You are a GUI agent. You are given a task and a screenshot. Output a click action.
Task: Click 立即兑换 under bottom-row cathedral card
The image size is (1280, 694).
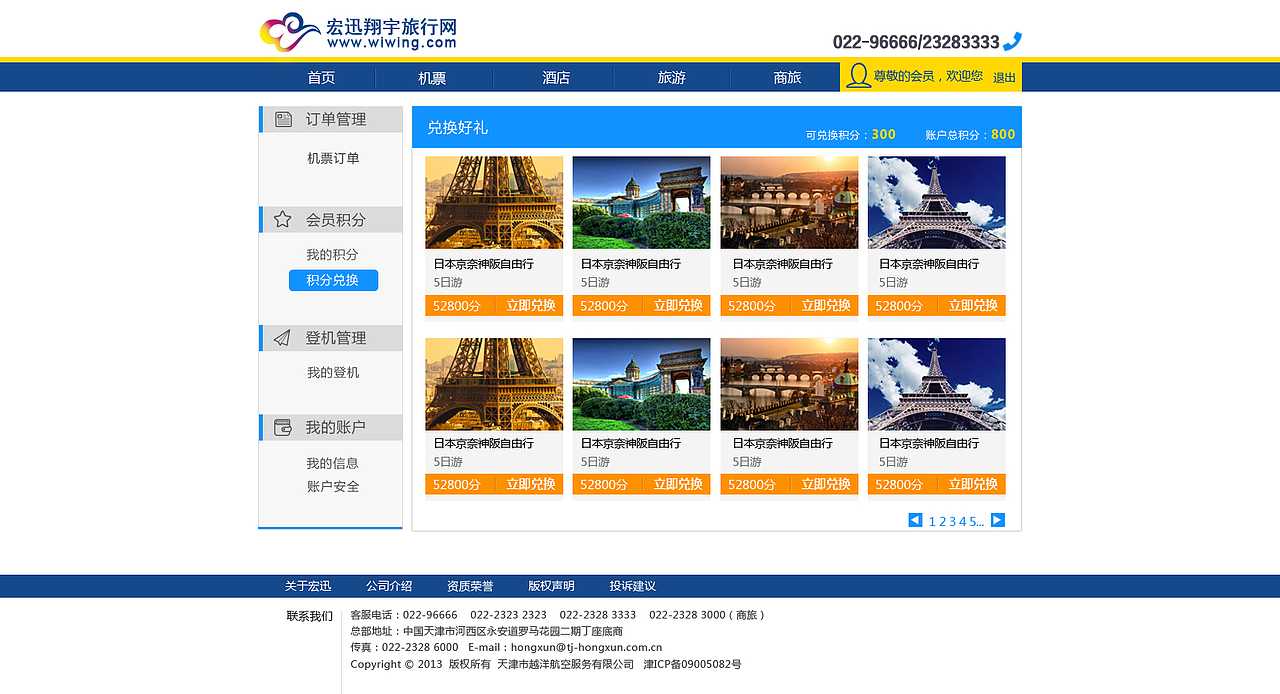click(x=678, y=485)
